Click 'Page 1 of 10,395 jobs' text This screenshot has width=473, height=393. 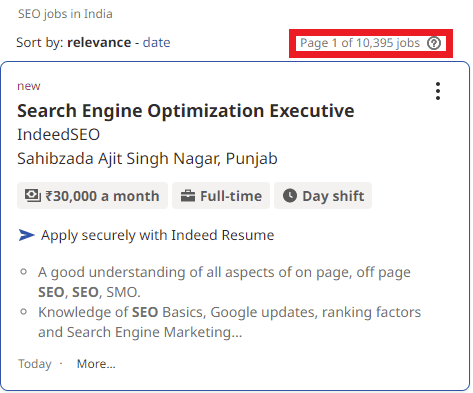[360, 43]
